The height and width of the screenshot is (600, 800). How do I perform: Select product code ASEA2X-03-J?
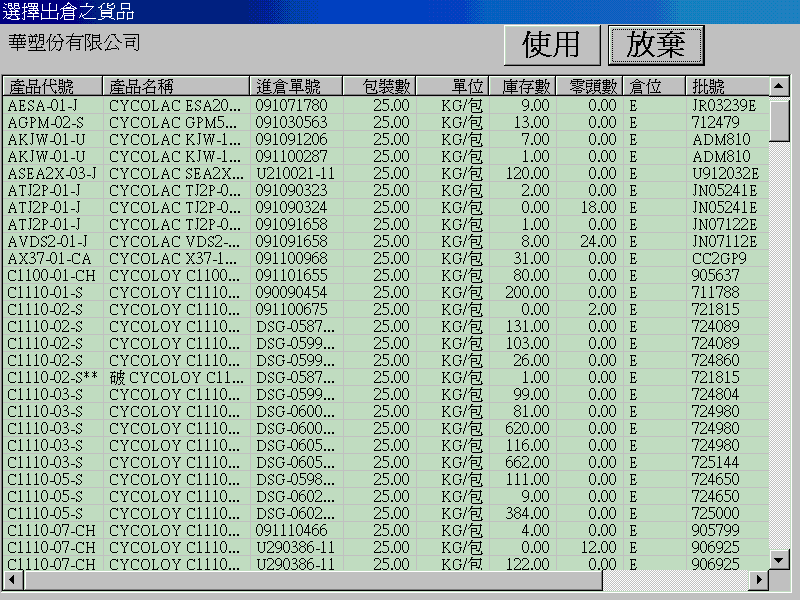(52, 173)
